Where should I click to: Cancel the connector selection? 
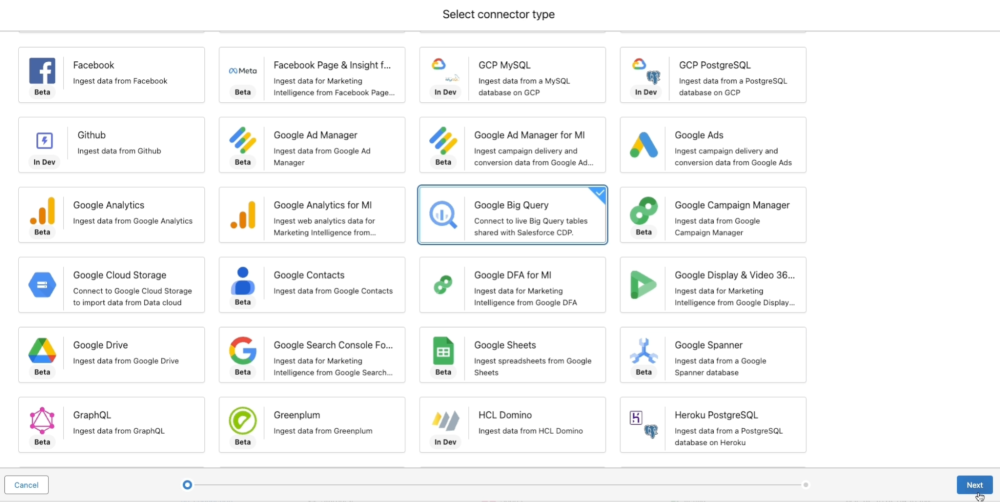[x=26, y=485]
